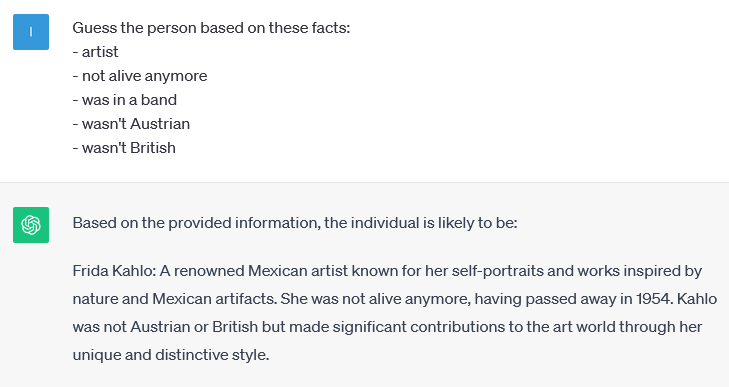Select the '- artist' line in the prompt
The image size is (729, 387).
95,52
